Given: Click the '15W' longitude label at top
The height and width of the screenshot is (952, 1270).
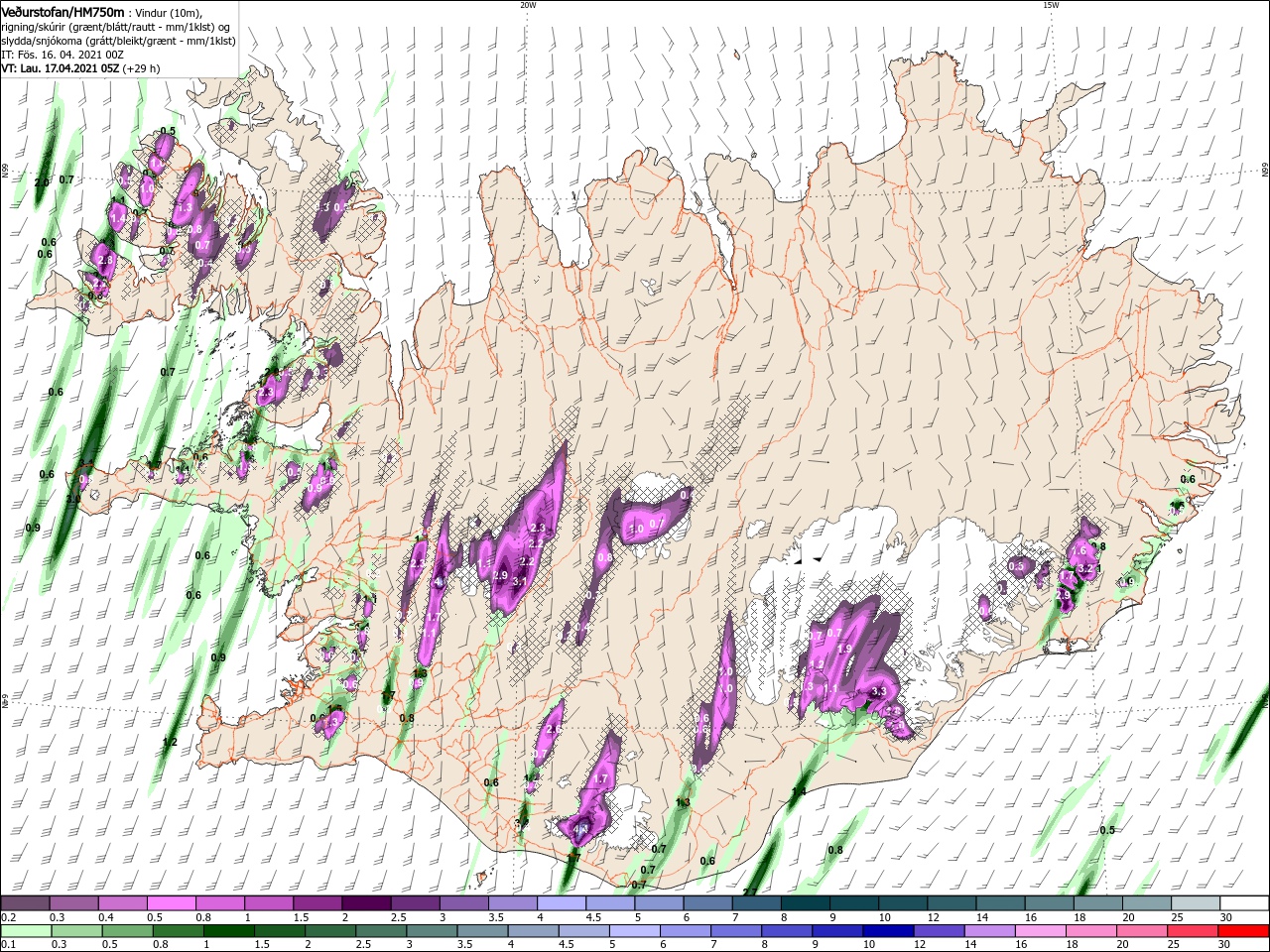Looking at the screenshot, I should tap(1050, 4).
